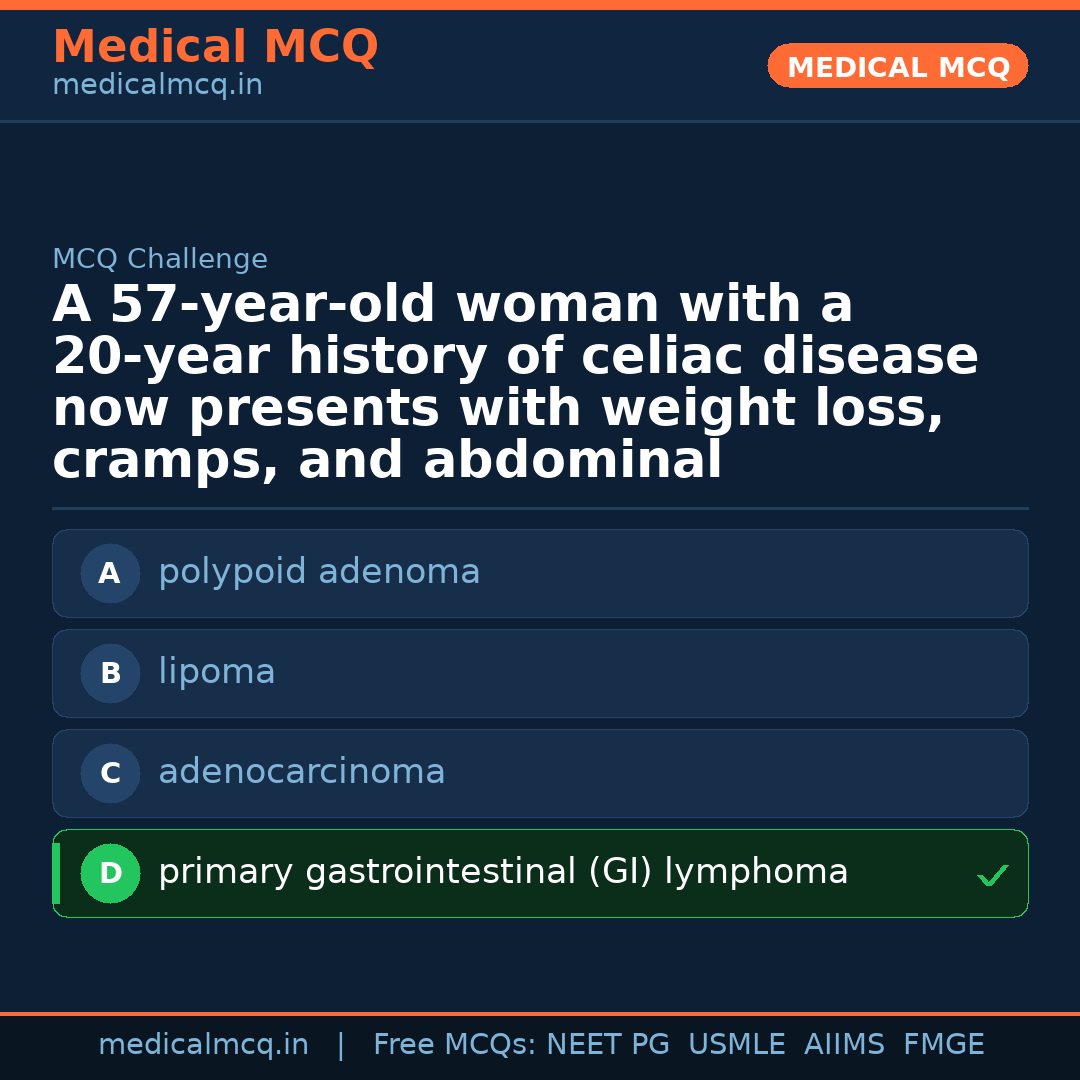Choose the "adenocarcinoma" answer text

pyautogui.click(x=302, y=772)
